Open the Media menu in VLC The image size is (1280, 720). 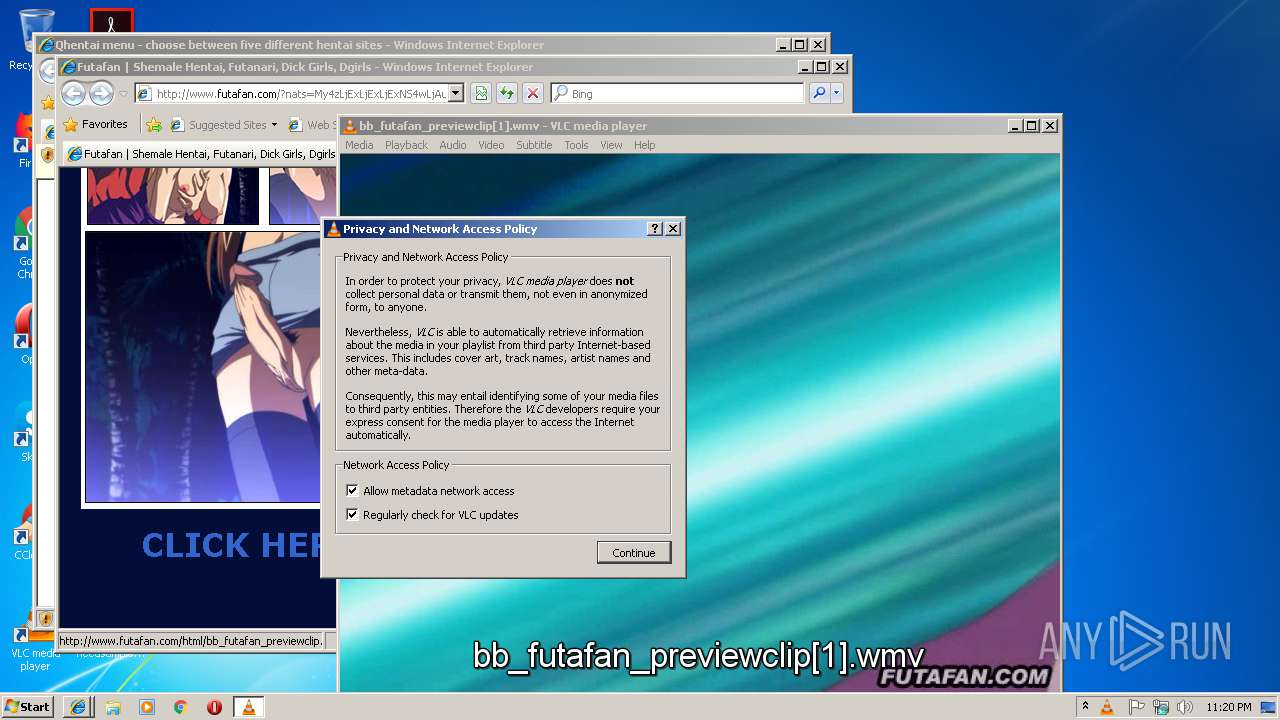[359, 145]
